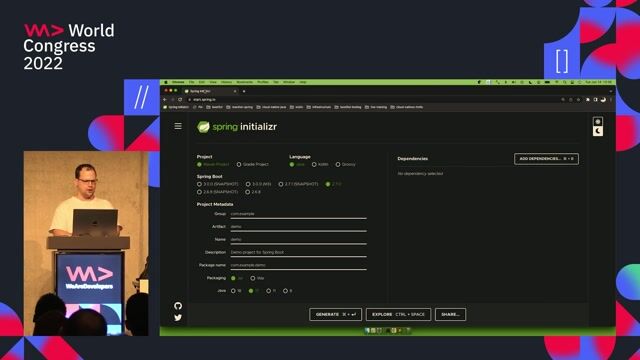Open the History menu
The height and width of the screenshot is (360, 640).
coord(227,82)
